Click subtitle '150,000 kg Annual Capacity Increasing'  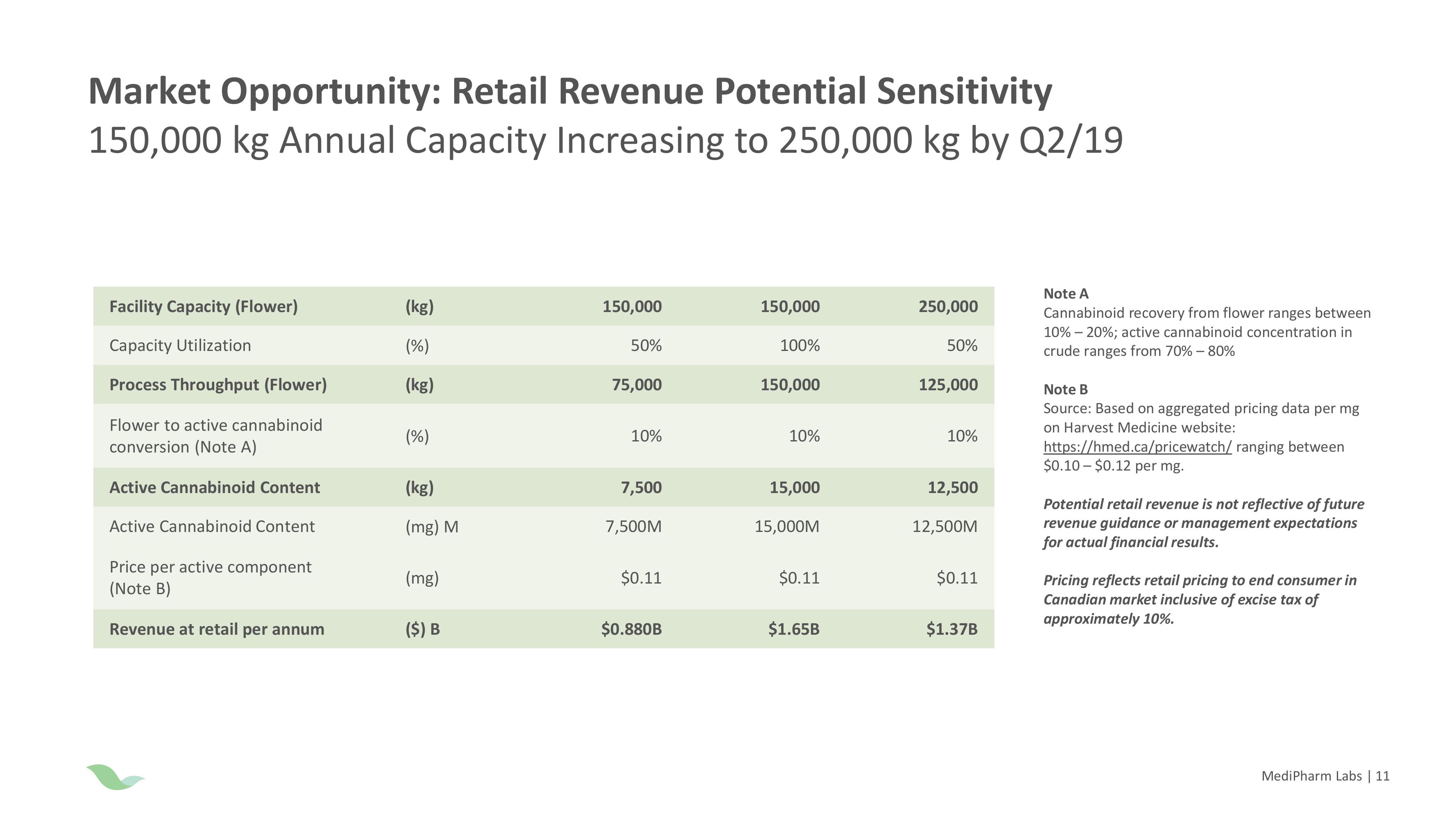tap(407, 141)
